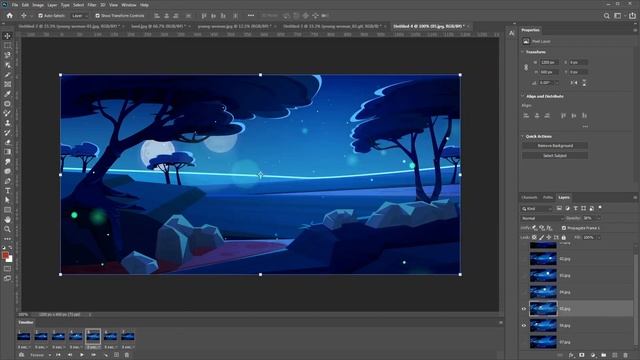Collapse the Align and Distribute section

[x=523, y=96]
